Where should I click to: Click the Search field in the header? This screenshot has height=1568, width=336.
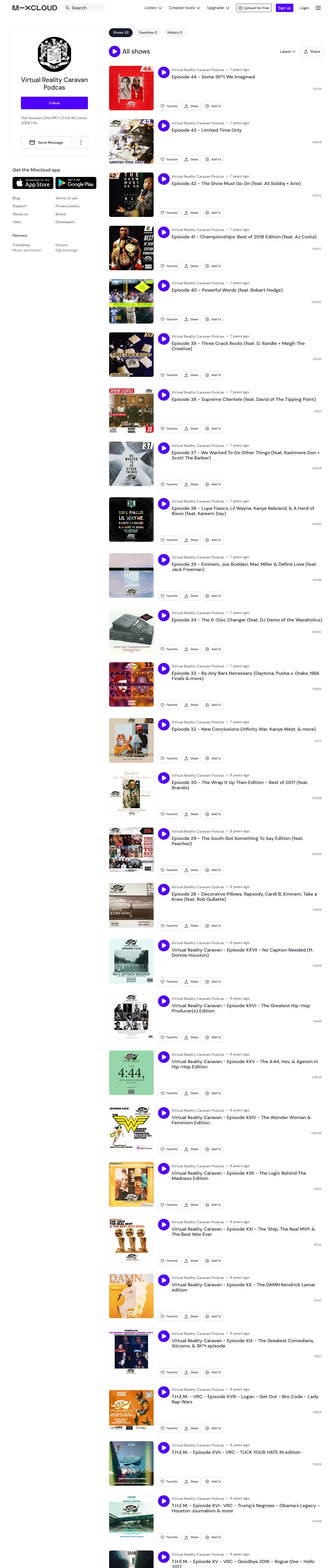(x=84, y=8)
